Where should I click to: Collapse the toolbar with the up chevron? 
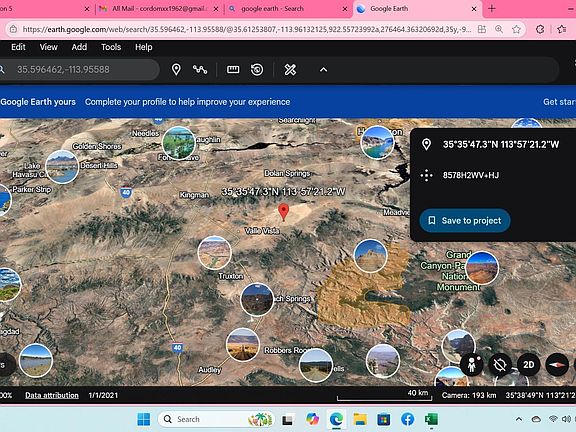pos(323,69)
